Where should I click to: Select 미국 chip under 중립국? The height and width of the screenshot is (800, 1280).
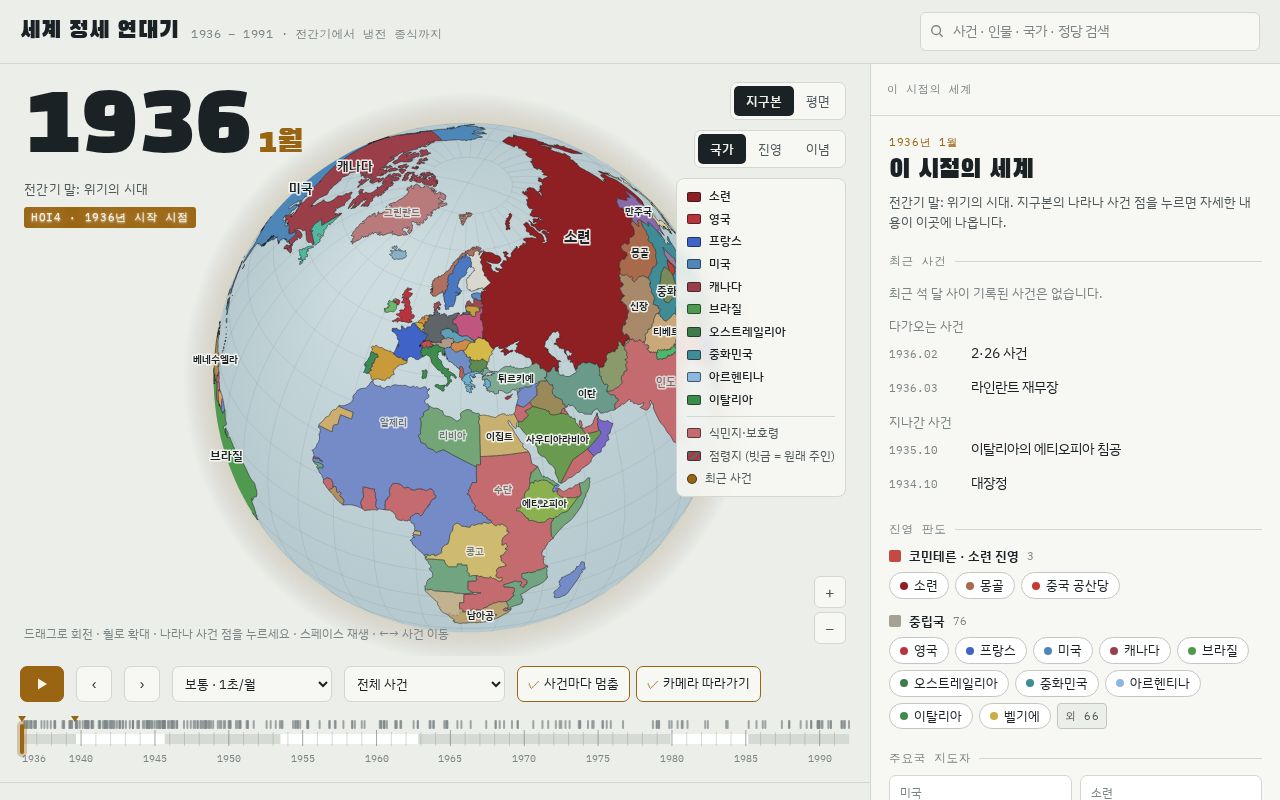click(x=1062, y=650)
